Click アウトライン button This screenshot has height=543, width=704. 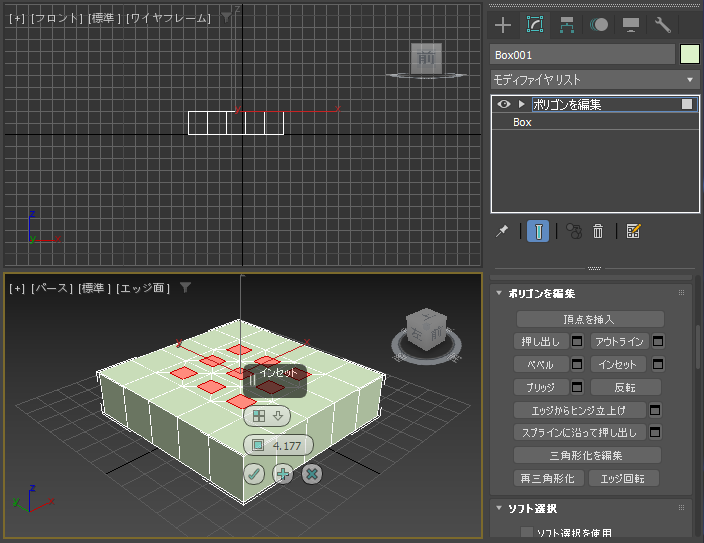click(x=620, y=341)
